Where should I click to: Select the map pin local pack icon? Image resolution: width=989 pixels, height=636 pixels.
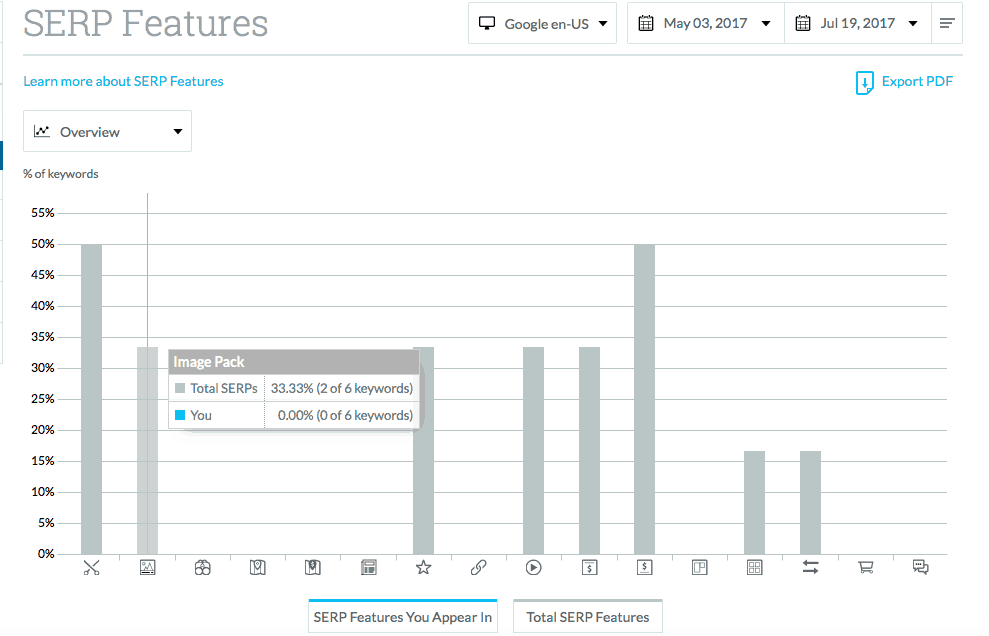(x=257, y=568)
